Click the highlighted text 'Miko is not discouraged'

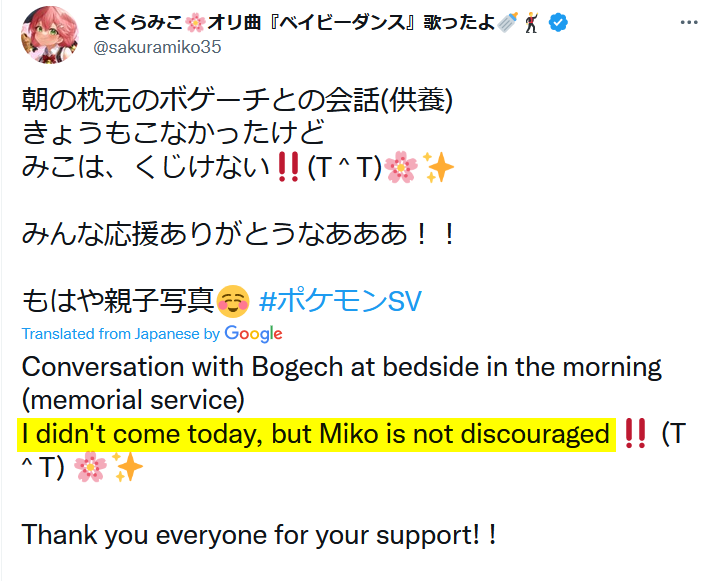[464, 434]
